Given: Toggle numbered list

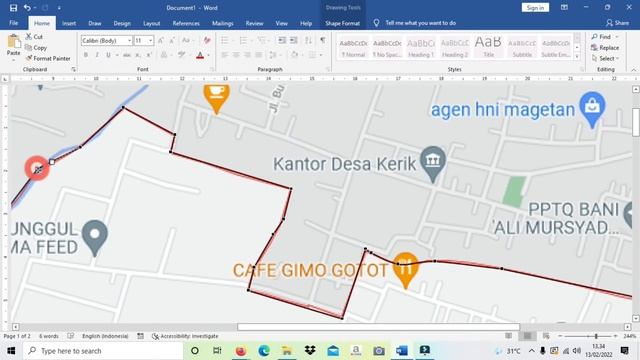Looking at the screenshot, I should (243, 40).
